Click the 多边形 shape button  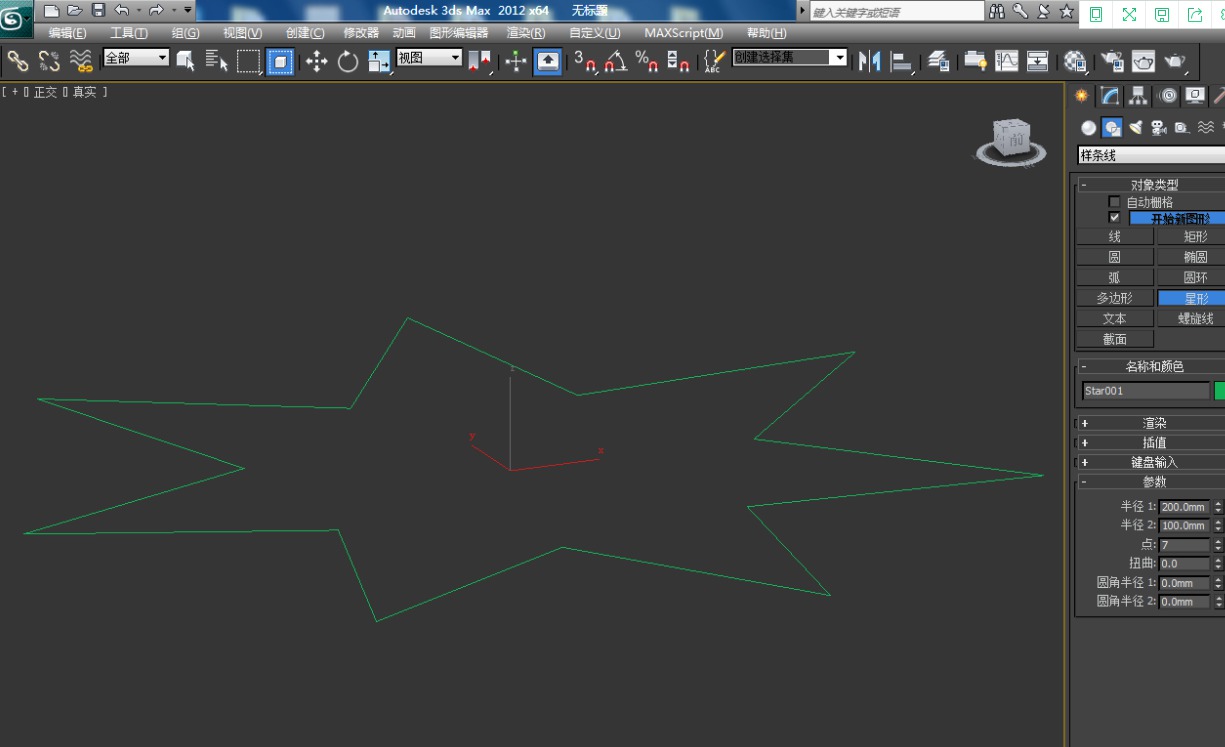1115,298
